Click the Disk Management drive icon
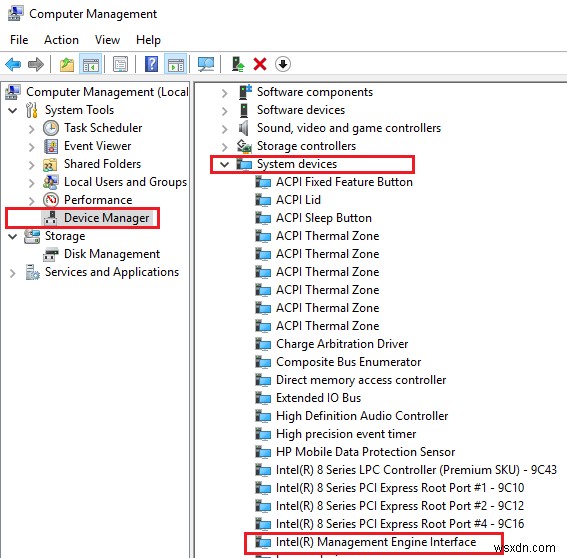The height and width of the screenshot is (558, 567). pos(51,254)
